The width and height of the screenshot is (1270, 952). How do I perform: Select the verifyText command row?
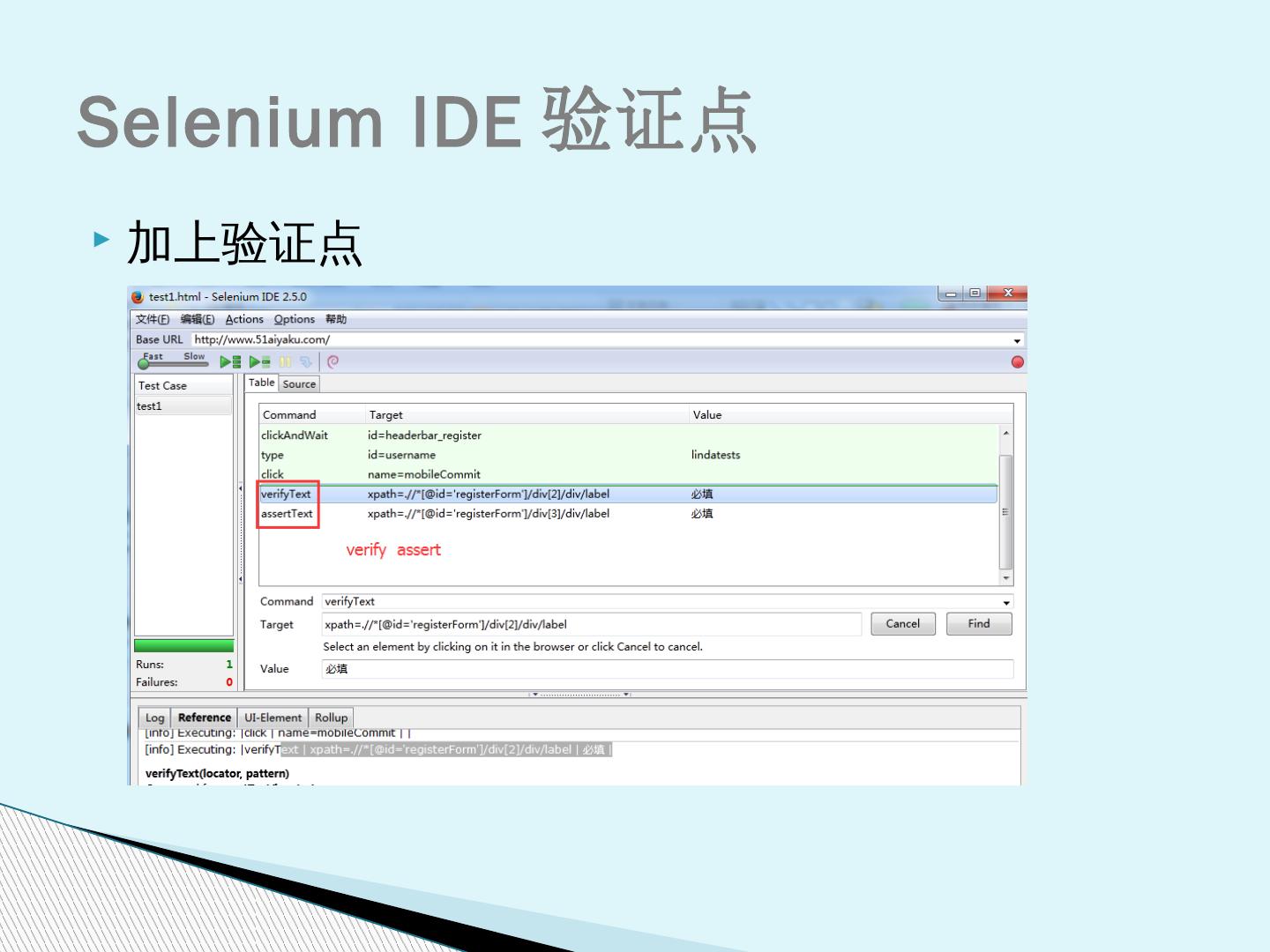coord(628,494)
